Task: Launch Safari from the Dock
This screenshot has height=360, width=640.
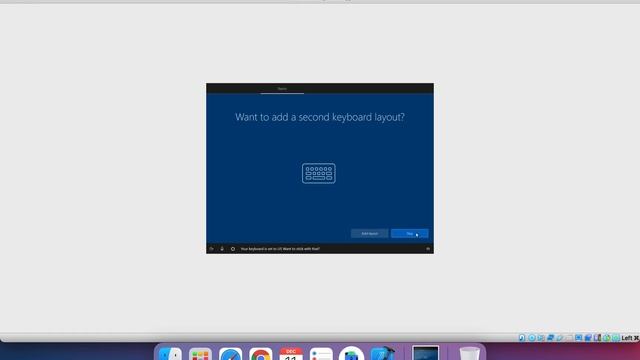Action: [230, 353]
